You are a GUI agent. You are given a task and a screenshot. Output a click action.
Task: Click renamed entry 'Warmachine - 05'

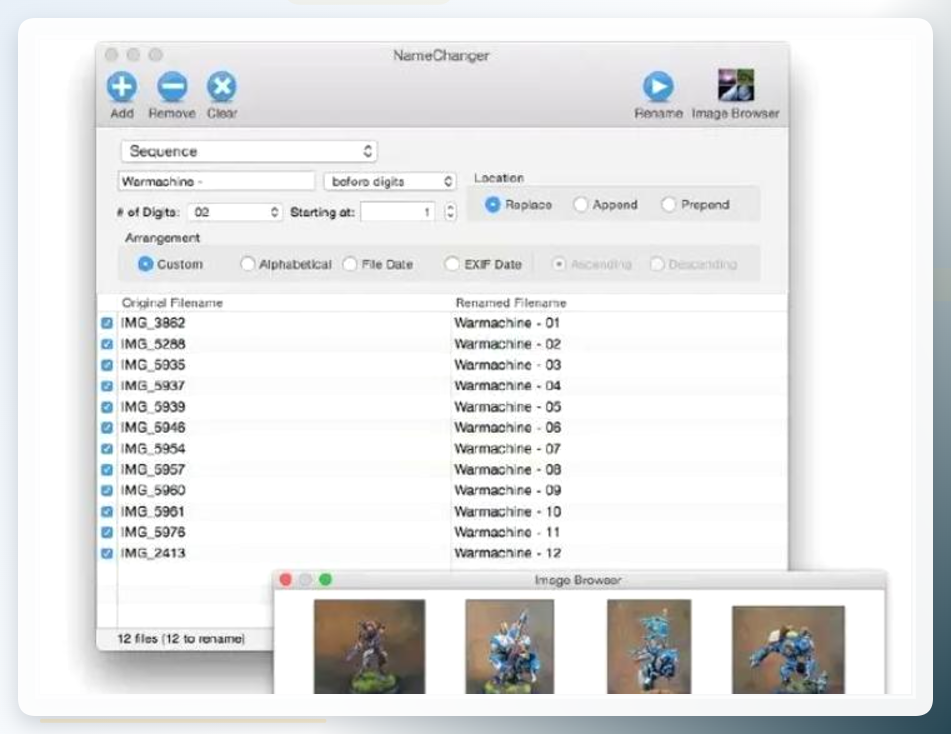[507, 406]
